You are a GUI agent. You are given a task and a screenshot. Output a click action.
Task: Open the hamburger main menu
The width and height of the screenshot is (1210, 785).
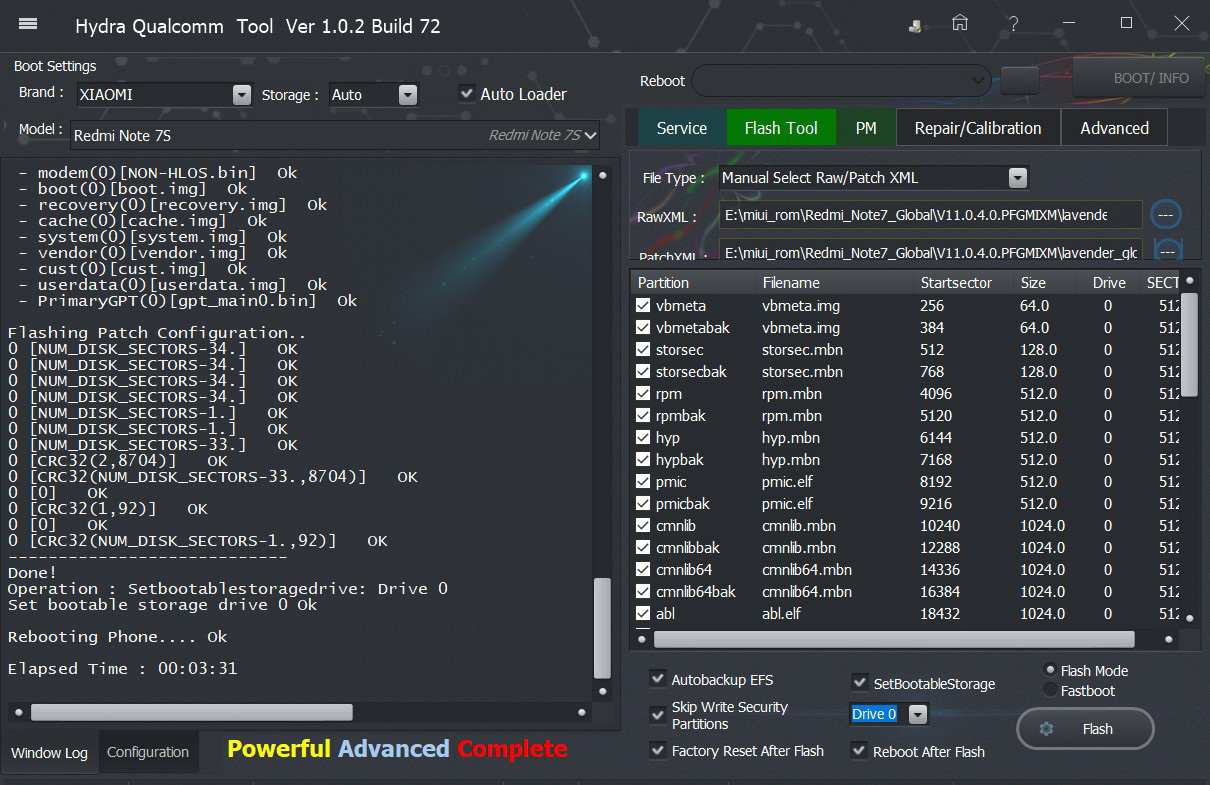(28, 24)
